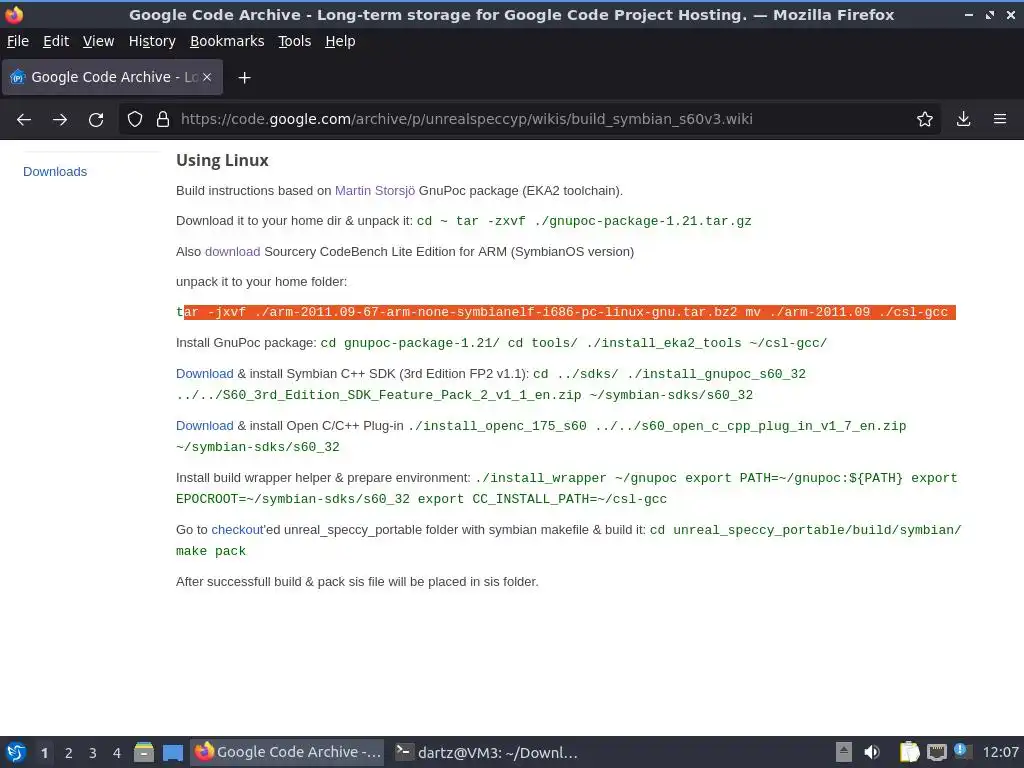Open the View menu
The image size is (1024, 768).
98,41
